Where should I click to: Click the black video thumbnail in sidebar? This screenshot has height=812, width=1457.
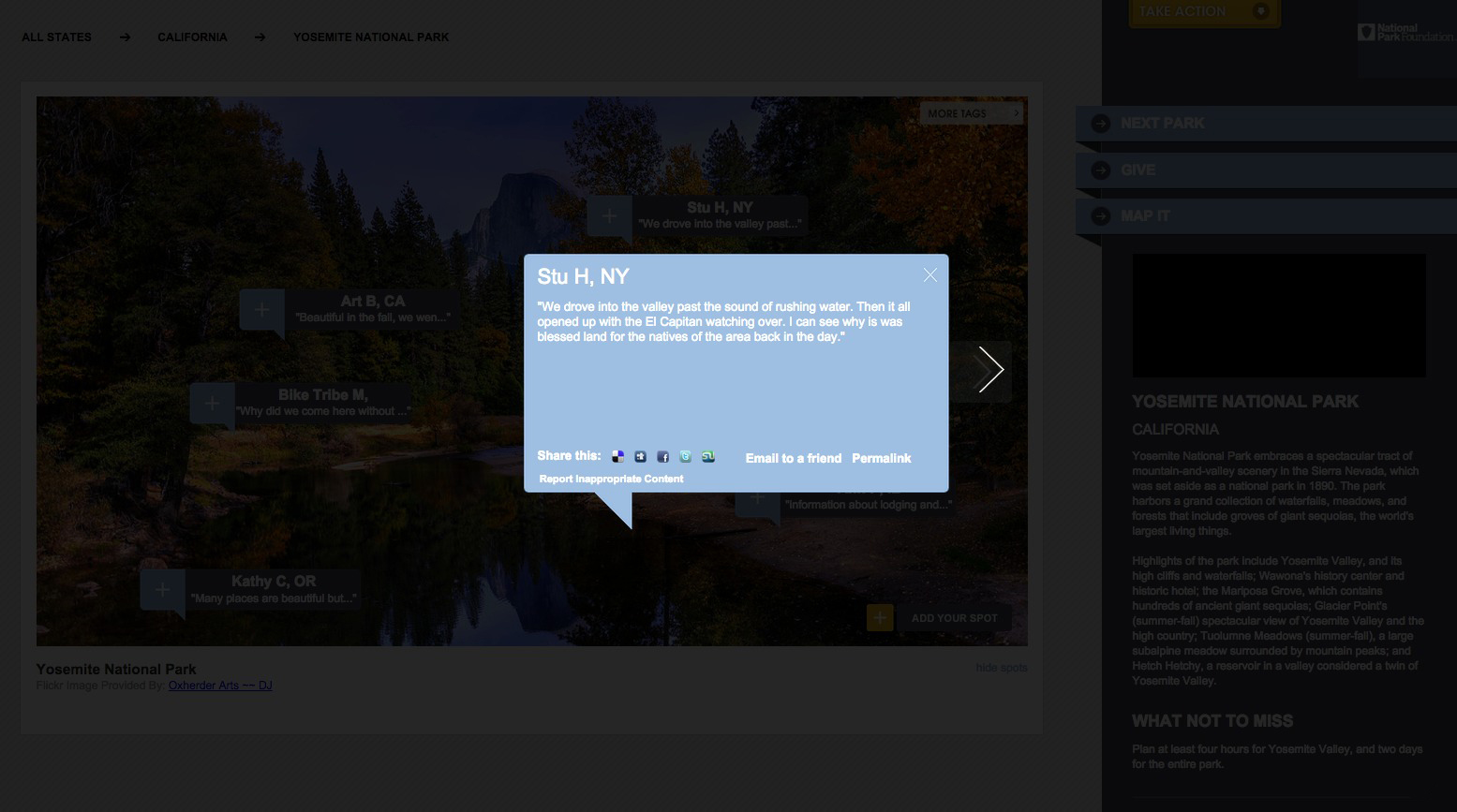pos(1279,316)
